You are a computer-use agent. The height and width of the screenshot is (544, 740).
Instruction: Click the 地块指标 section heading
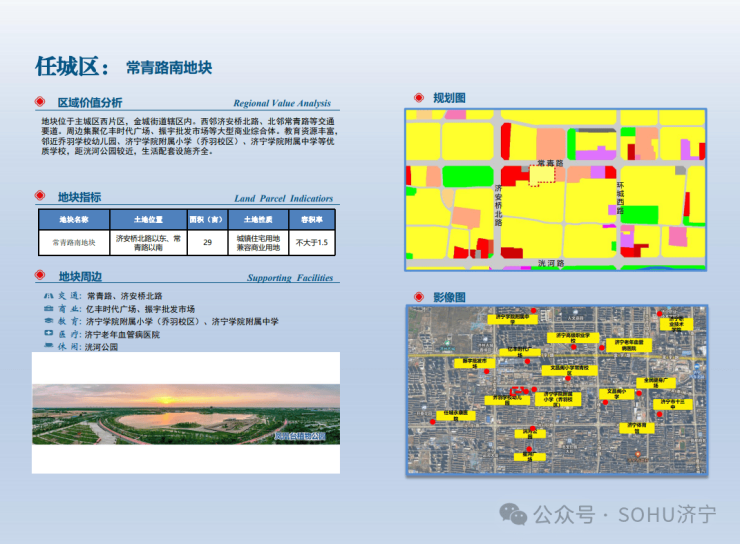point(79,197)
